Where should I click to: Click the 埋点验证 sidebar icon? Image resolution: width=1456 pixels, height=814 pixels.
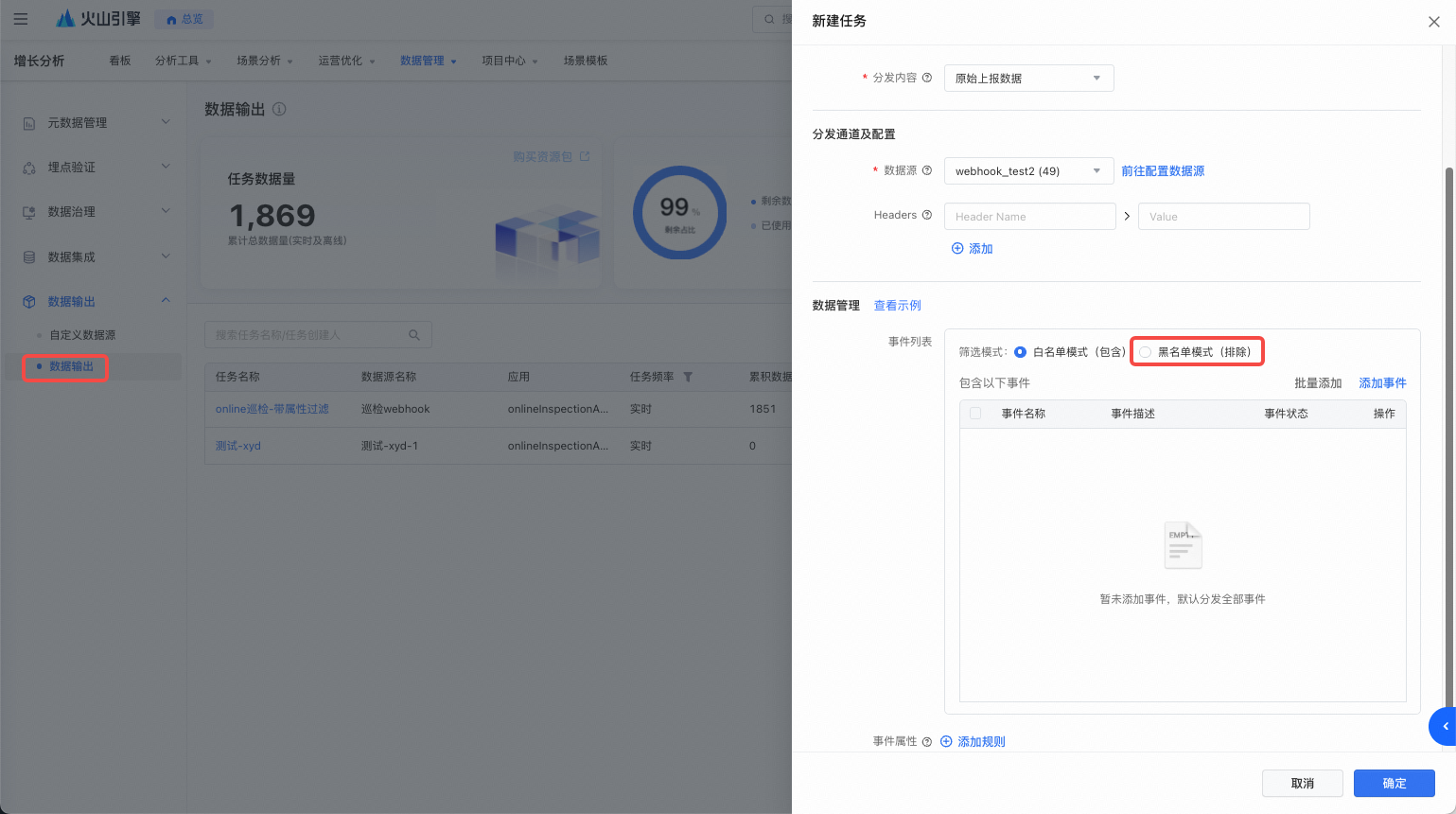(29, 168)
